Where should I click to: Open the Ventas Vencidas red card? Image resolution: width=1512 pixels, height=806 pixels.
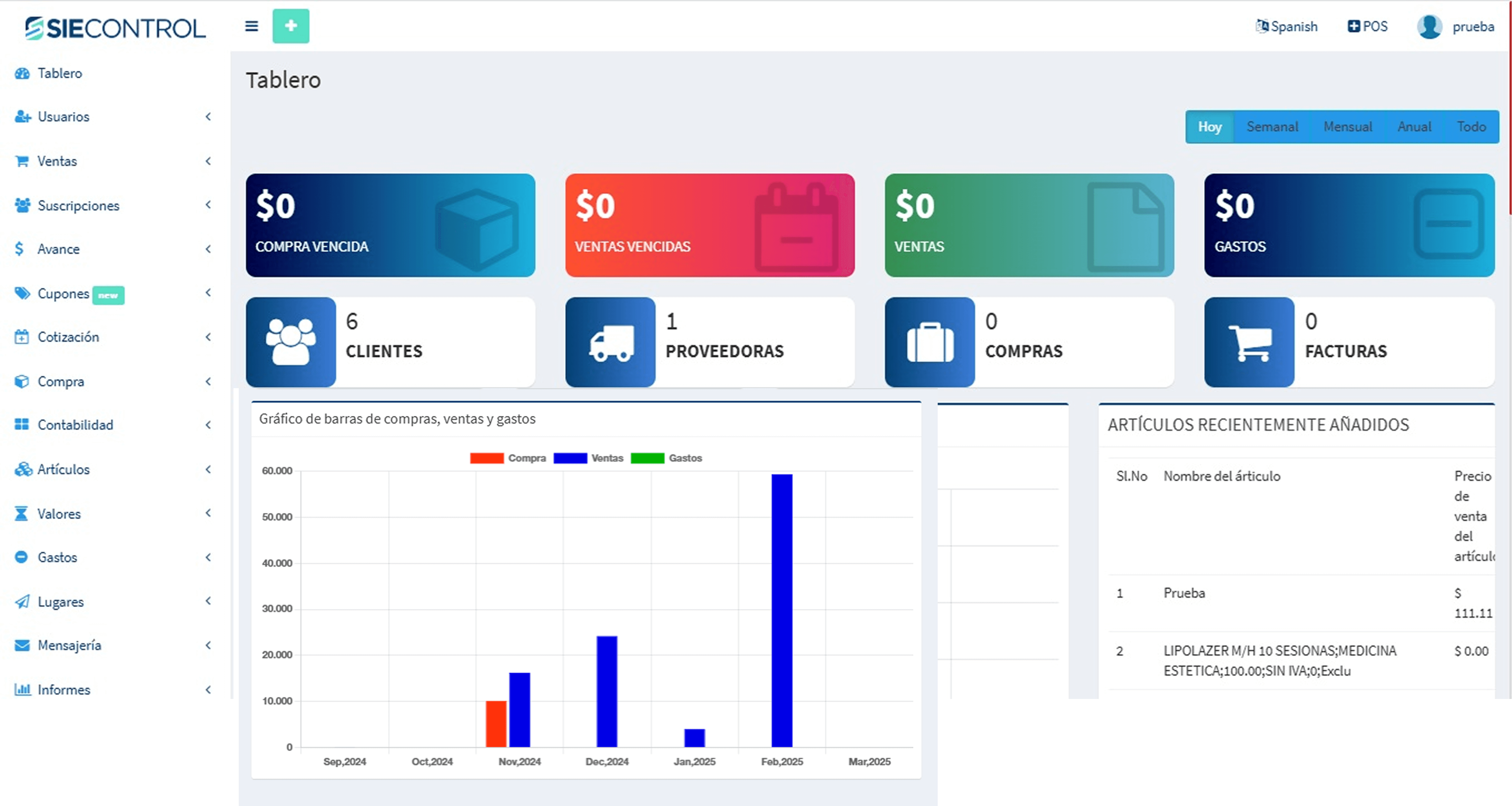710,225
